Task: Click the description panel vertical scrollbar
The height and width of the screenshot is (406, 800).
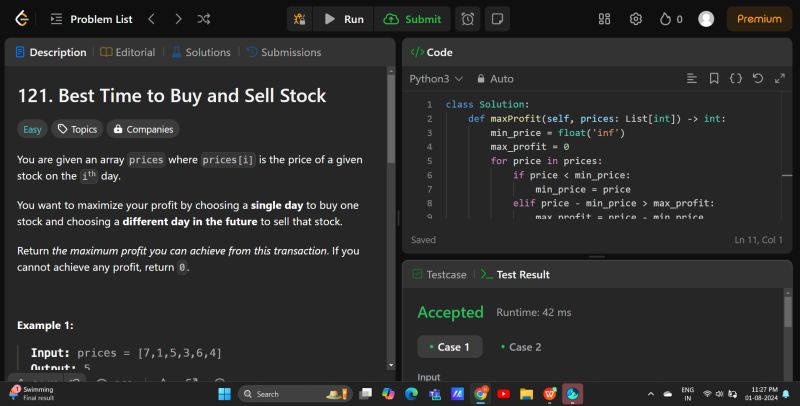Action: point(391,120)
